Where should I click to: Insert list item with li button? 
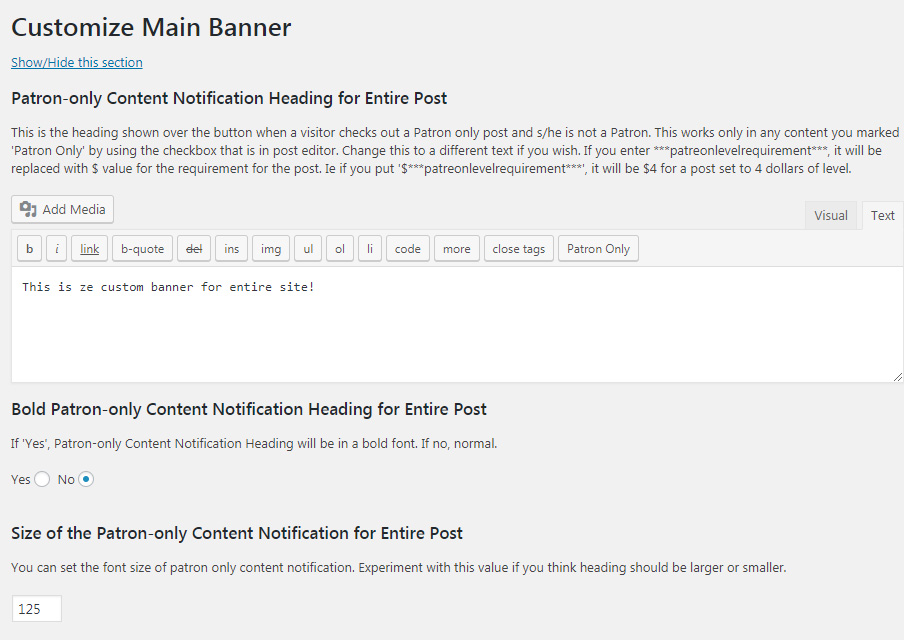coord(370,249)
